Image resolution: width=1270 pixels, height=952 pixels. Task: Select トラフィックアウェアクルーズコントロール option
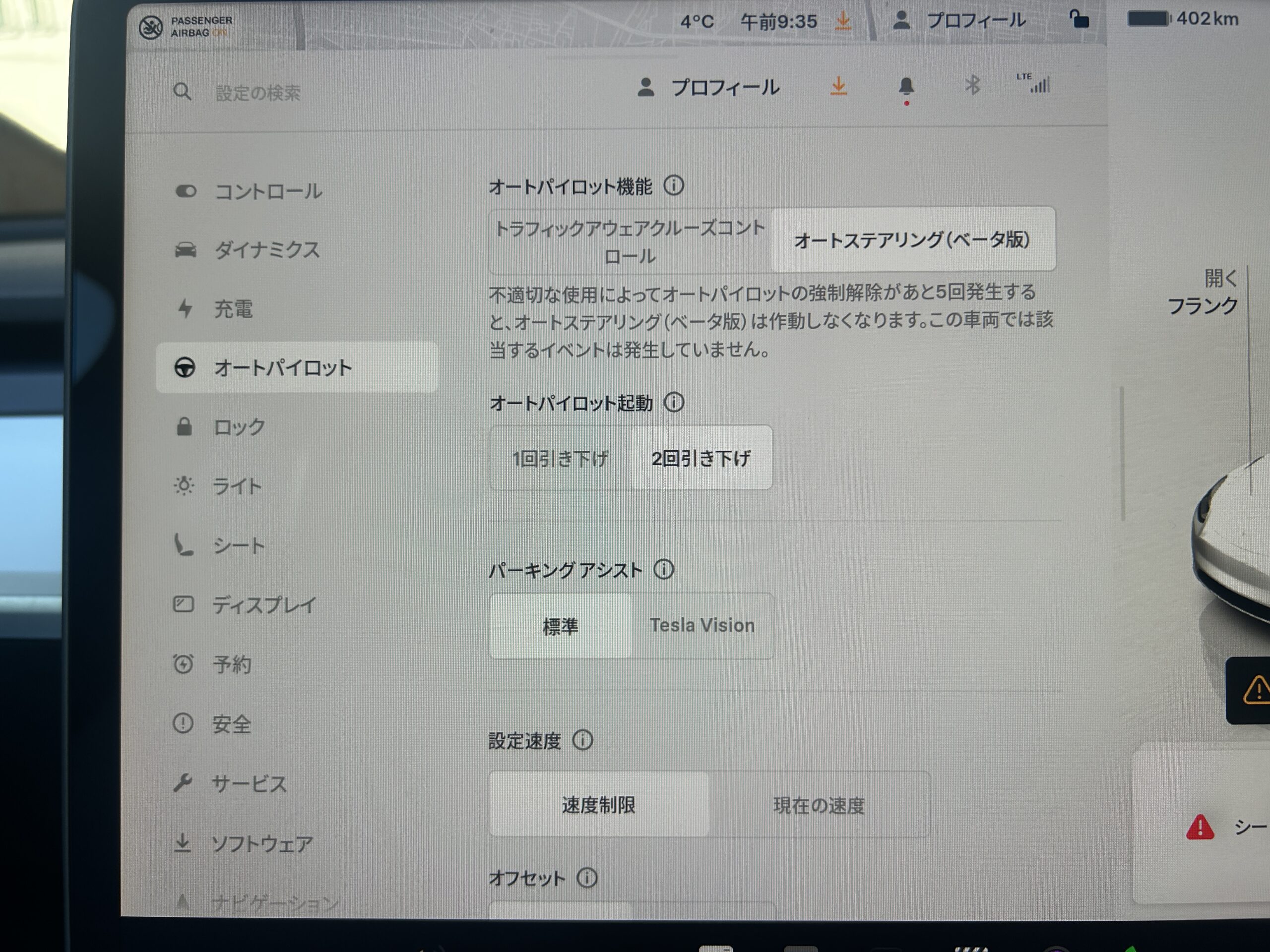pos(630,241)
